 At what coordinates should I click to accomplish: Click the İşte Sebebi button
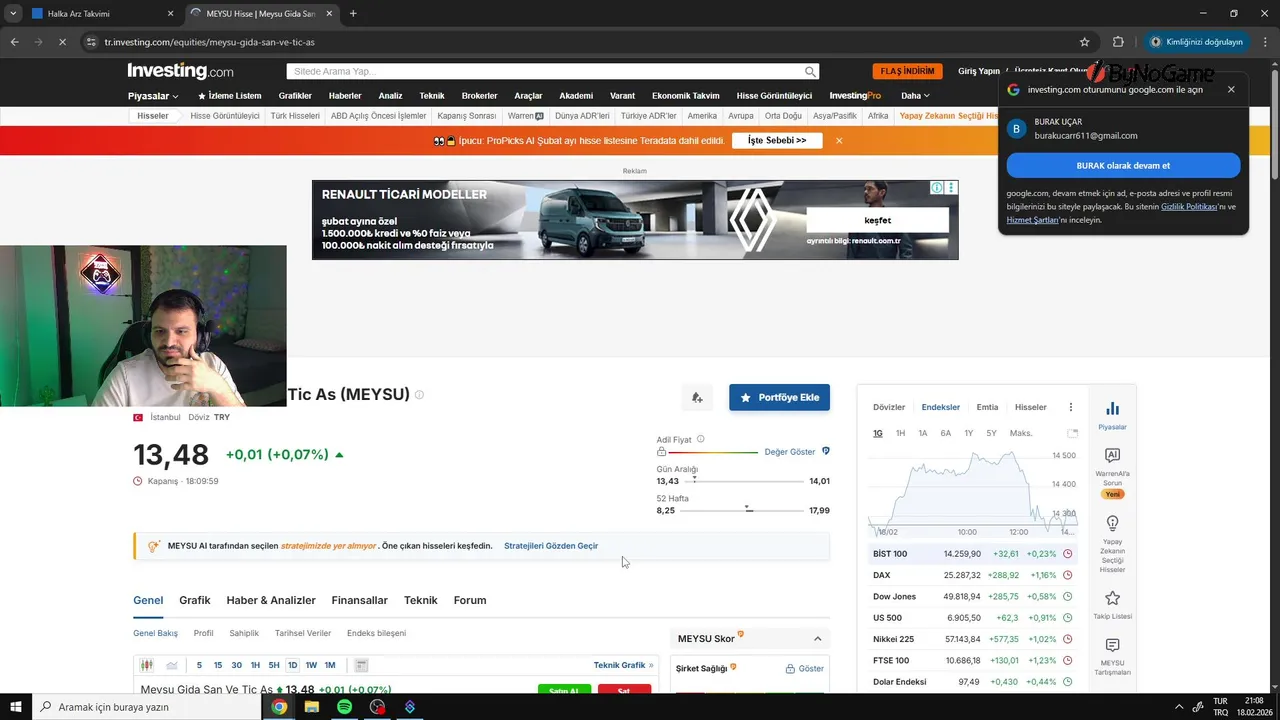(777, 141)
